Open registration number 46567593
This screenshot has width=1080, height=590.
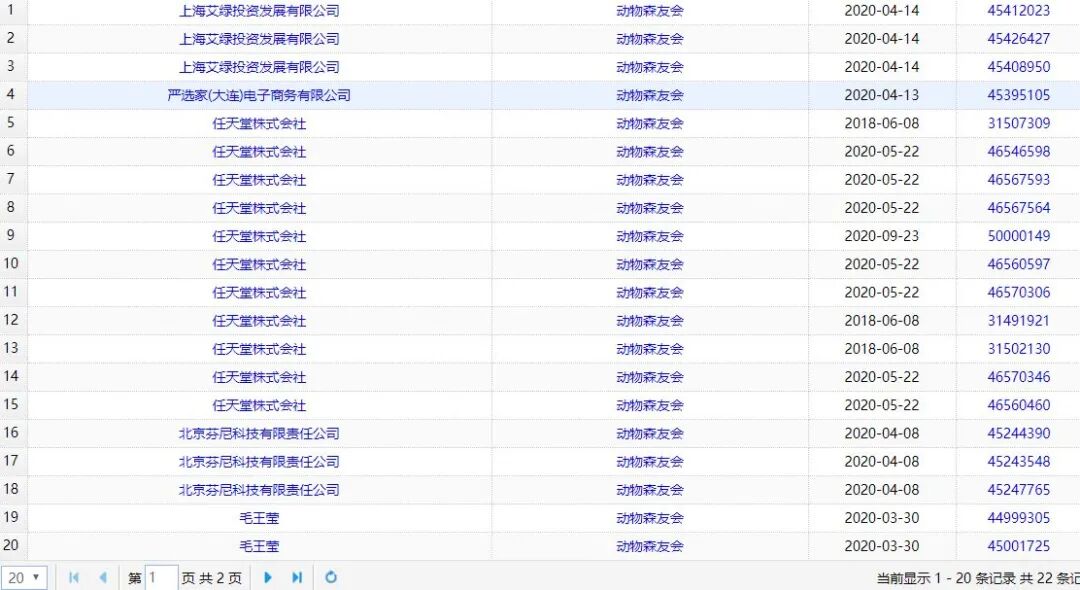pos(1019,180)
